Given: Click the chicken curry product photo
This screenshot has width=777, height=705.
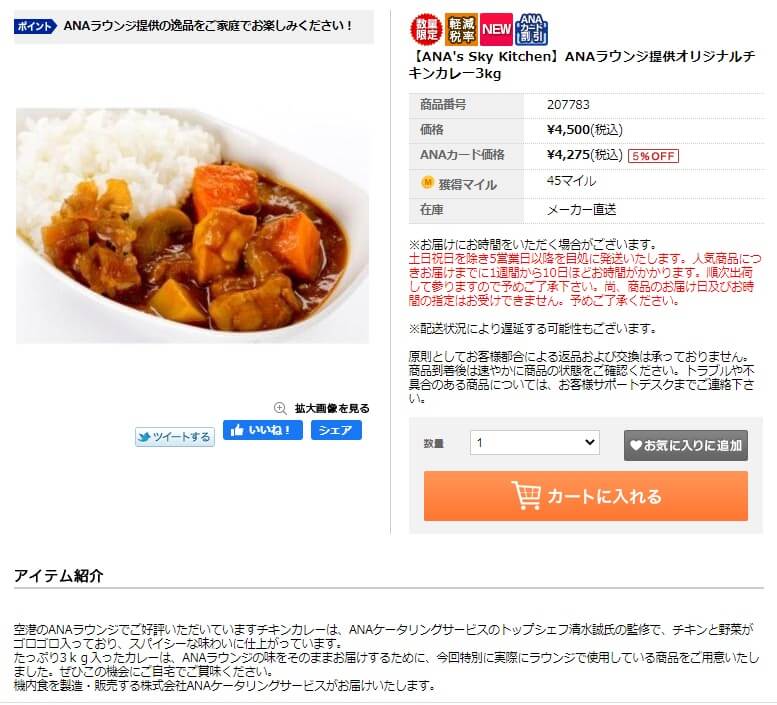Looking at the screenshot, I should click(x=192, y=226).
